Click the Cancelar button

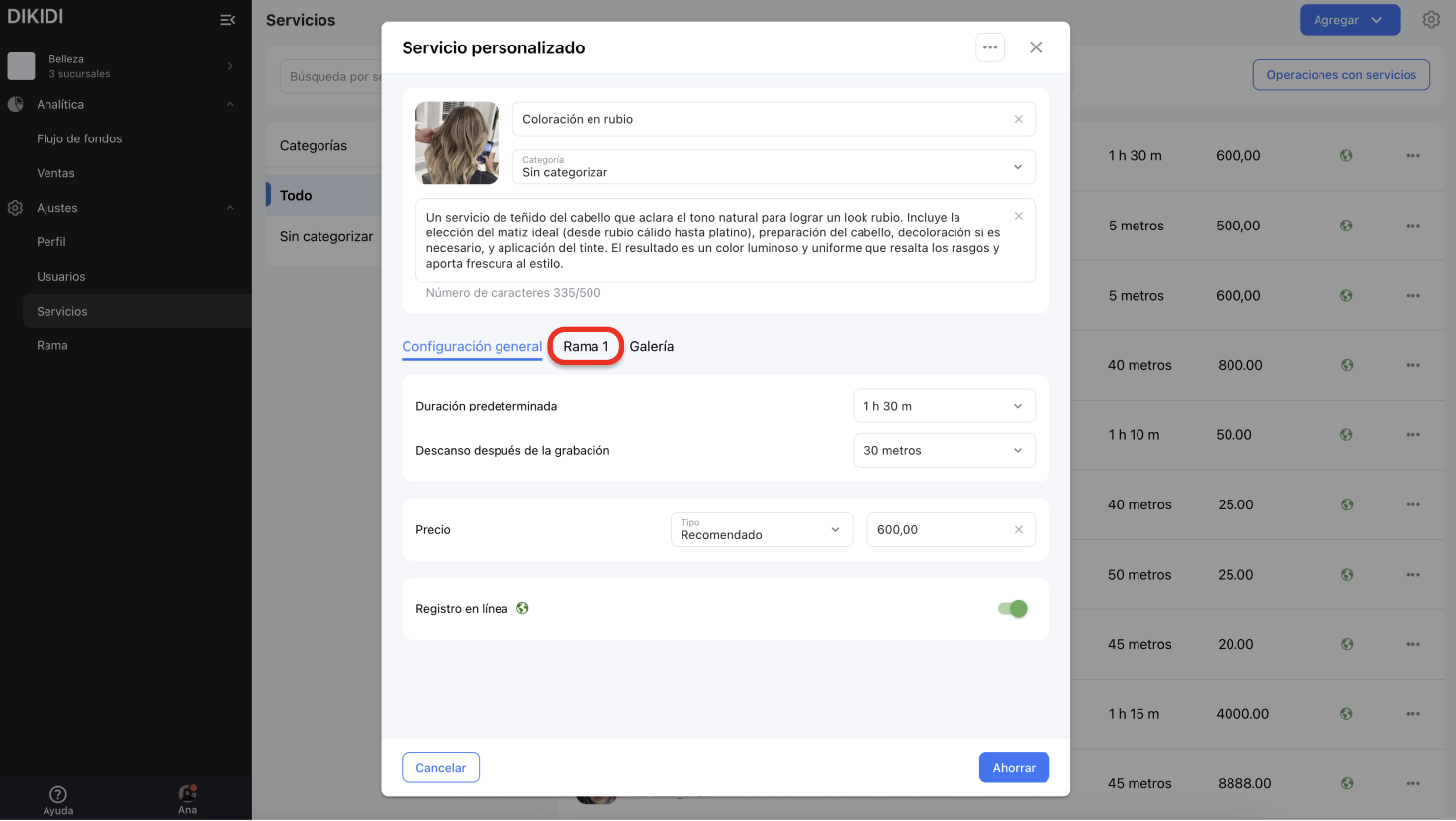pos(440,768)
